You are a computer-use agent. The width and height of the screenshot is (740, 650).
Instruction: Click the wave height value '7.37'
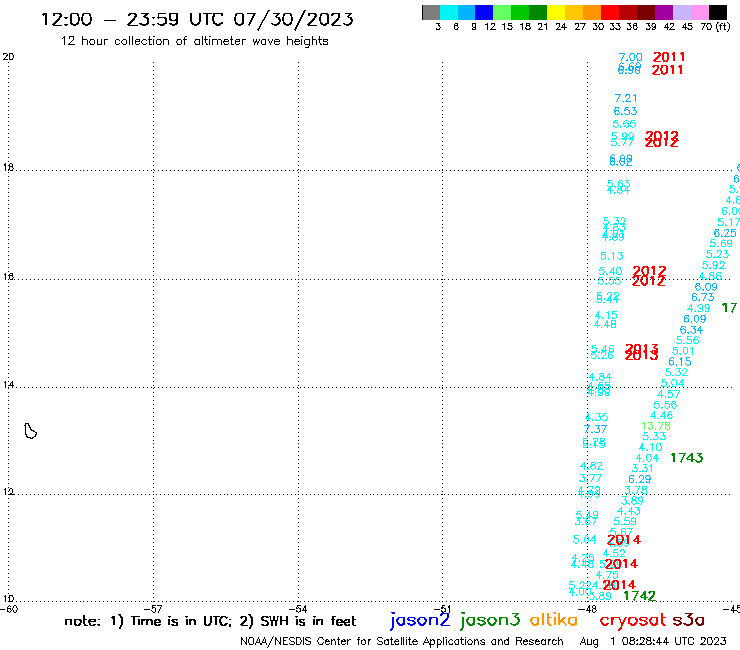pos(595,429)
